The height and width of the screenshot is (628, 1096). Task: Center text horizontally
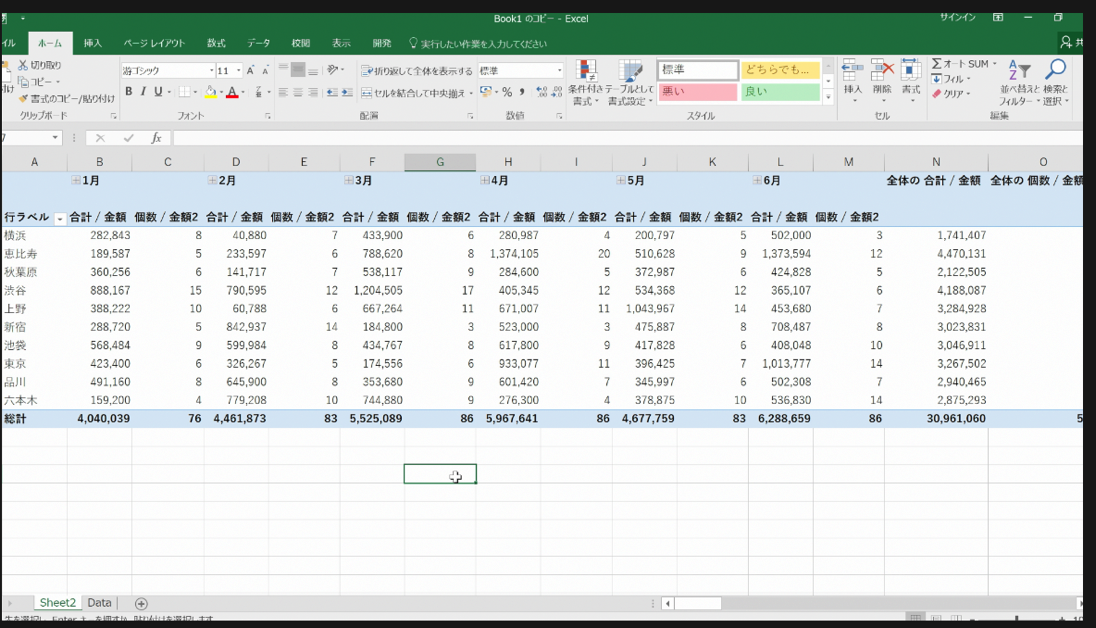point(298,92)
